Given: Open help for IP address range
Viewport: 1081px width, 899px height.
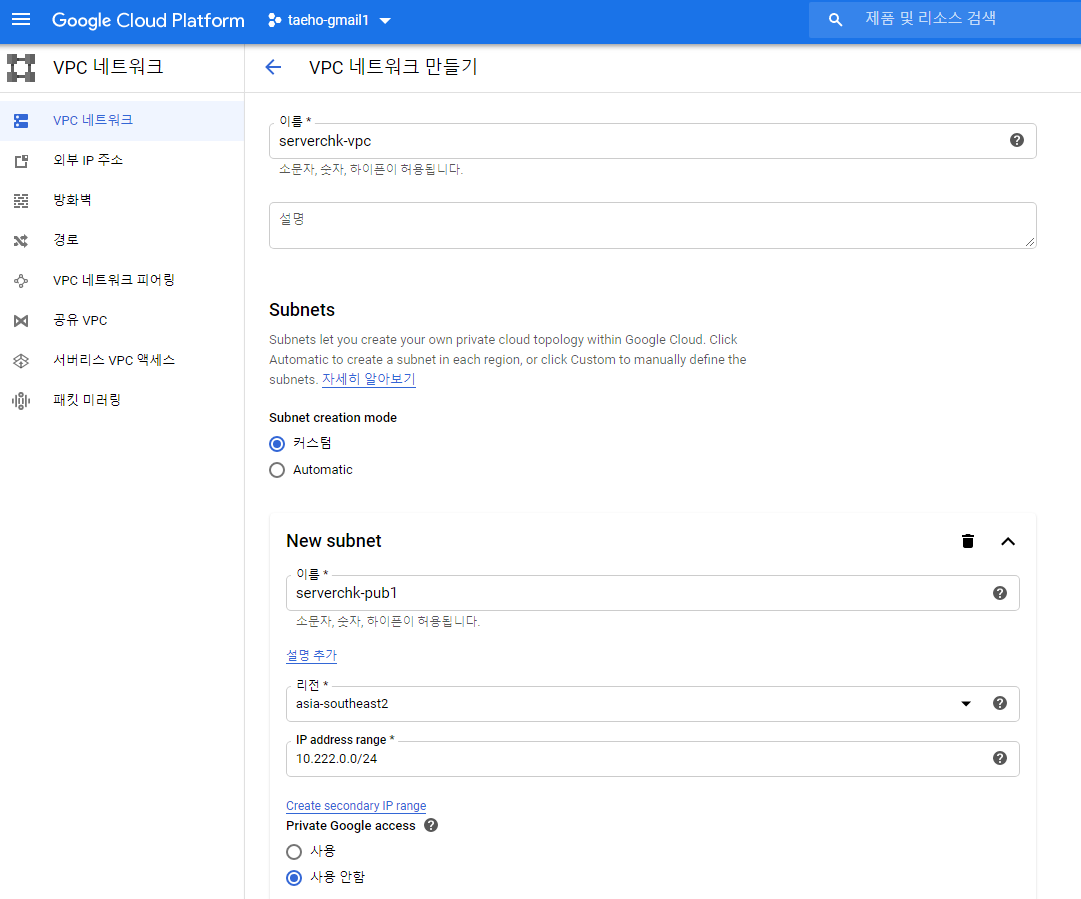Looking at the screenshot, I should tap(1000, 758).
